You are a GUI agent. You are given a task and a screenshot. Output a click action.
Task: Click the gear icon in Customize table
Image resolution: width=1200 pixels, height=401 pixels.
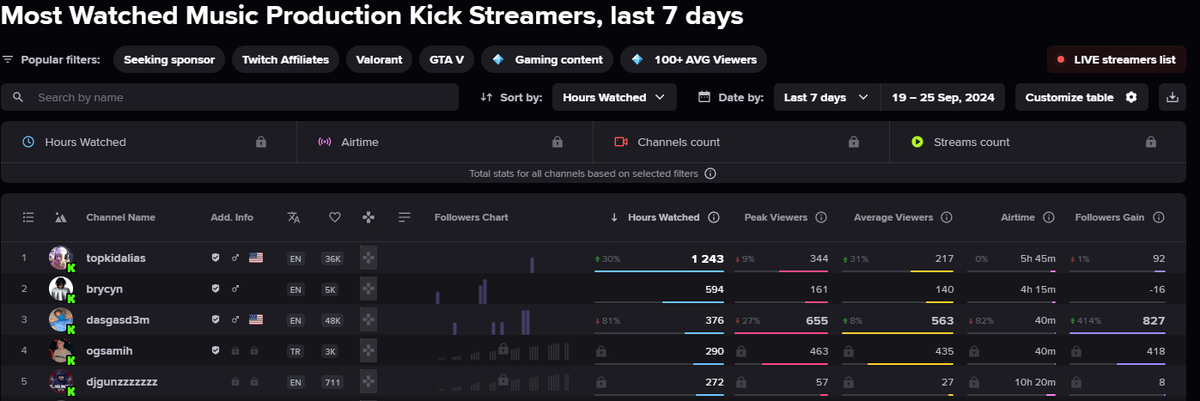(1131, 97)
